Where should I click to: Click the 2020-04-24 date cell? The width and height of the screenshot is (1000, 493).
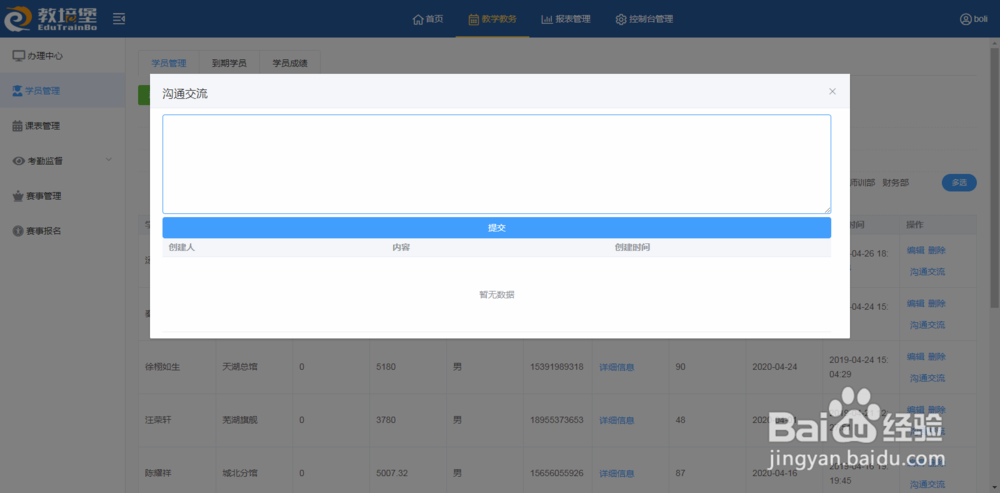[774, 367]
